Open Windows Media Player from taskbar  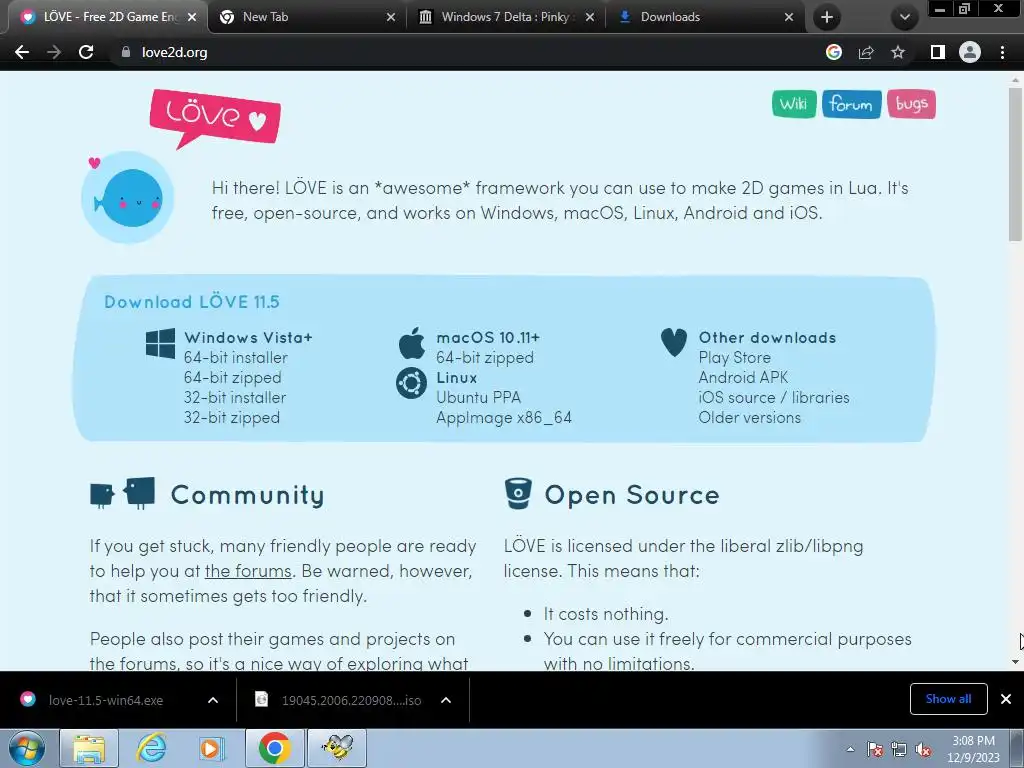click(x=211, y=748)
